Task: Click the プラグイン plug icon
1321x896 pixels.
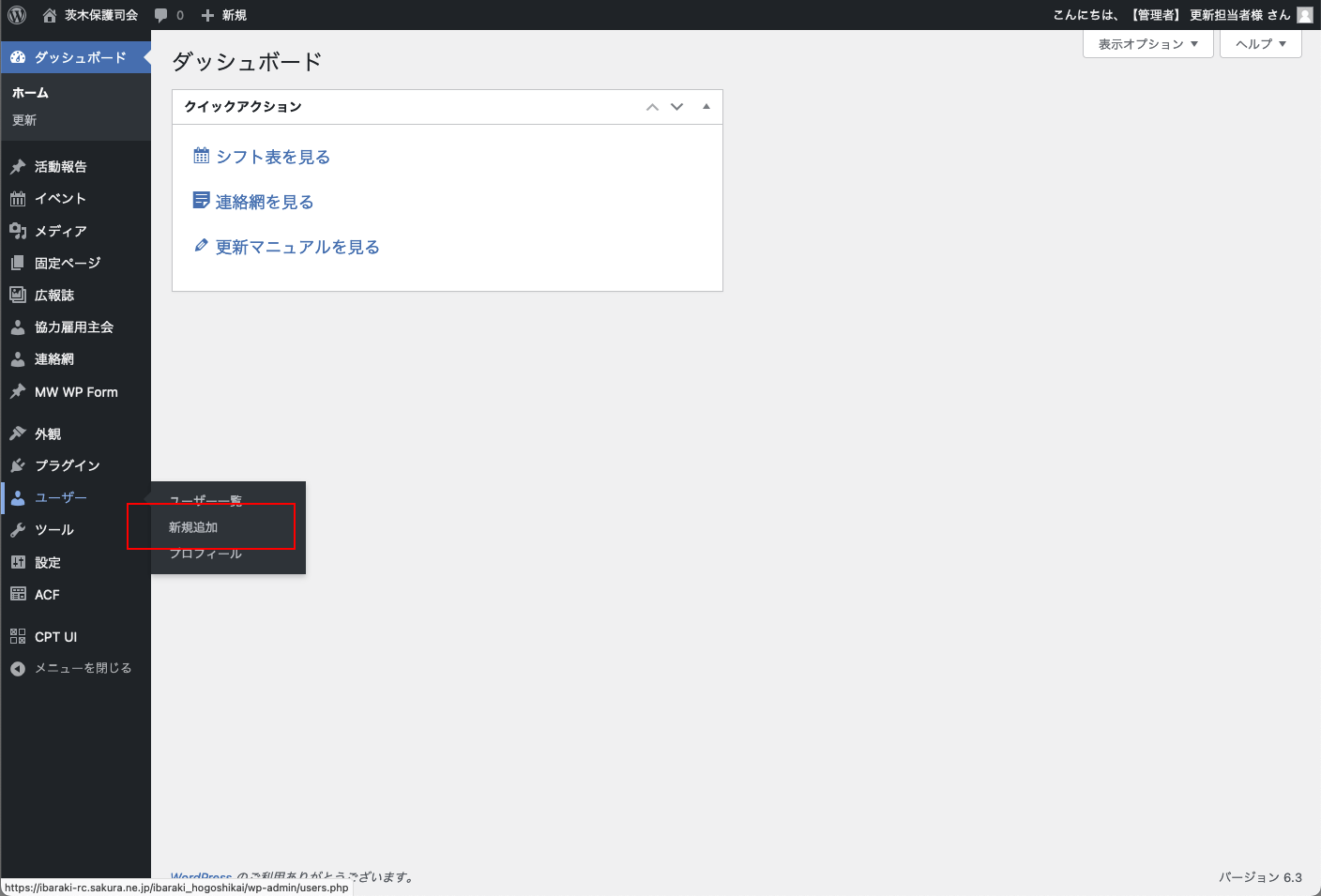Action: tap(18, 465)
